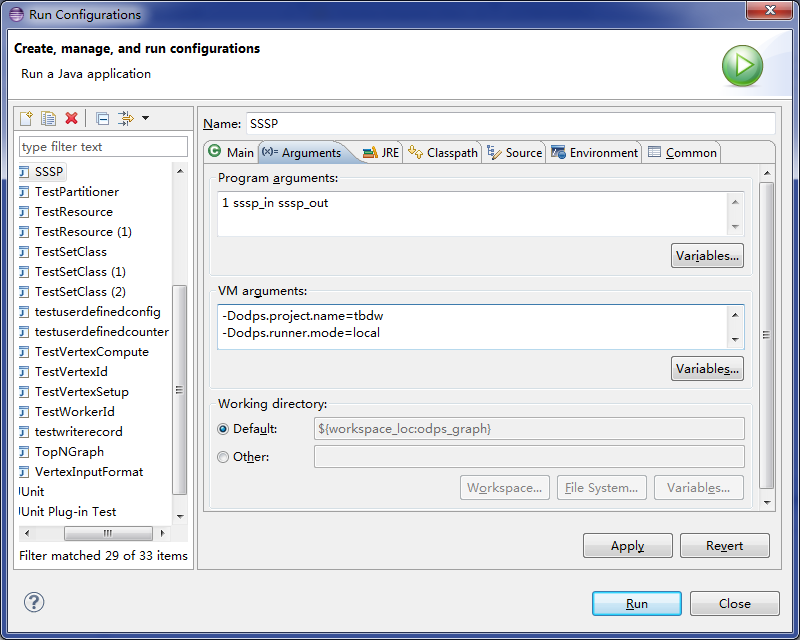Click the green Run arrow banner icon

(741, 65)
